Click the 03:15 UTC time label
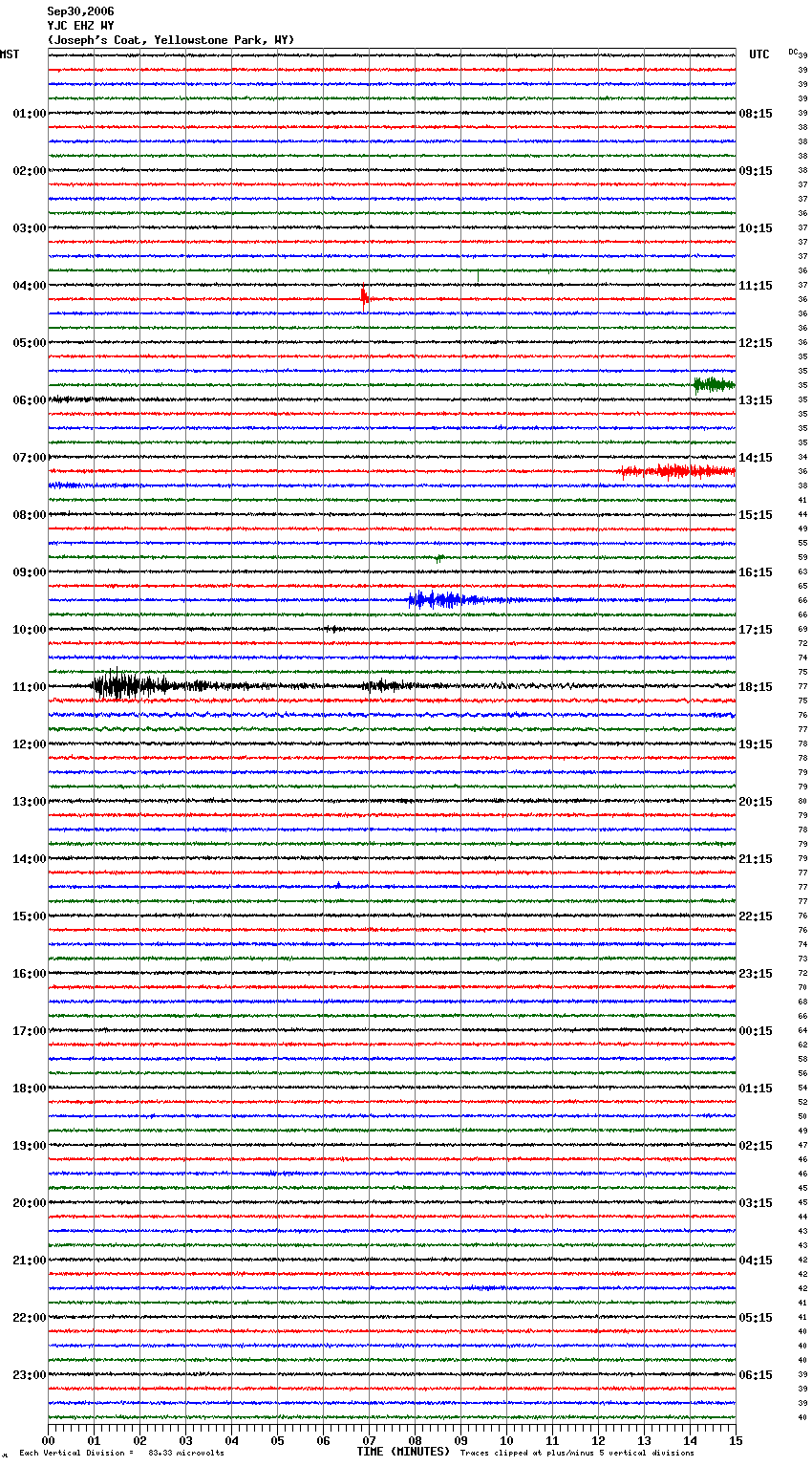Viewport: 812px width, 1466px height. pyautogui.click(x=756, y=1203)
